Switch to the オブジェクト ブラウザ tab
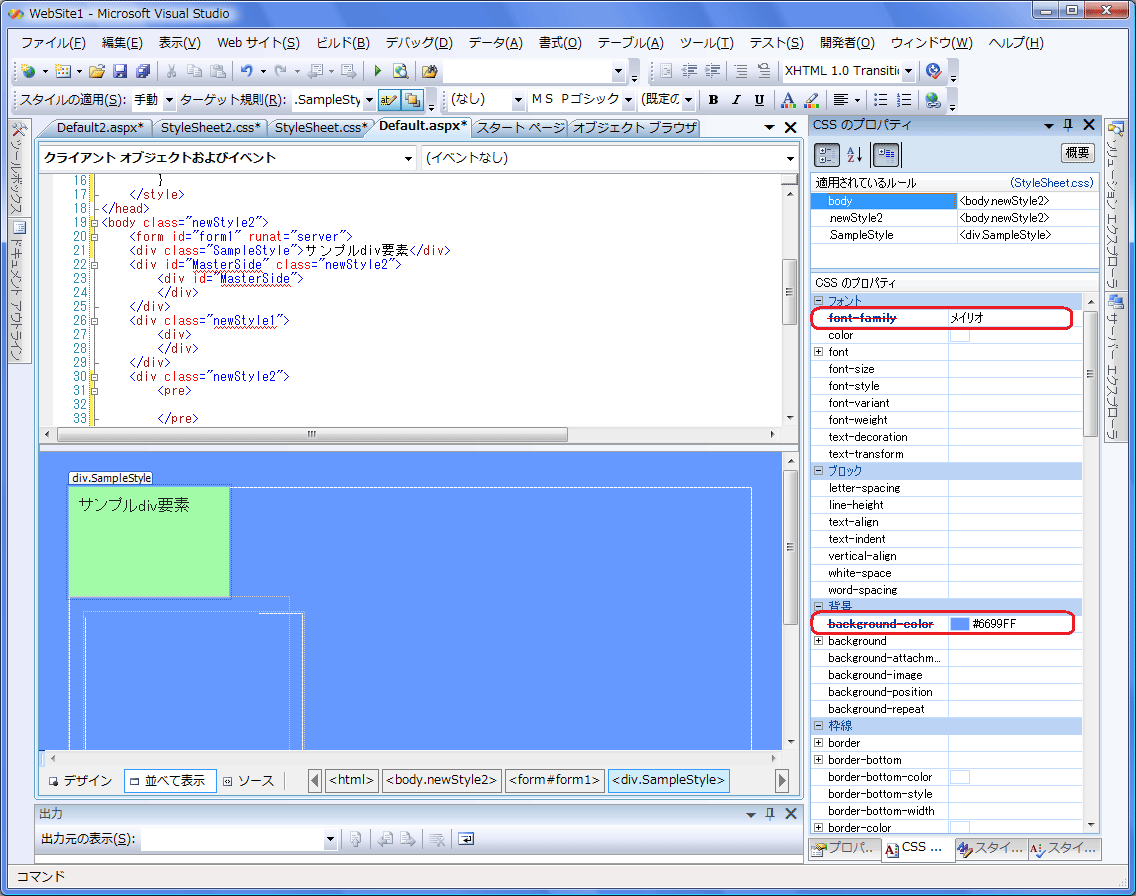This screenshot has height=896, width=1136. coord(634,127)
